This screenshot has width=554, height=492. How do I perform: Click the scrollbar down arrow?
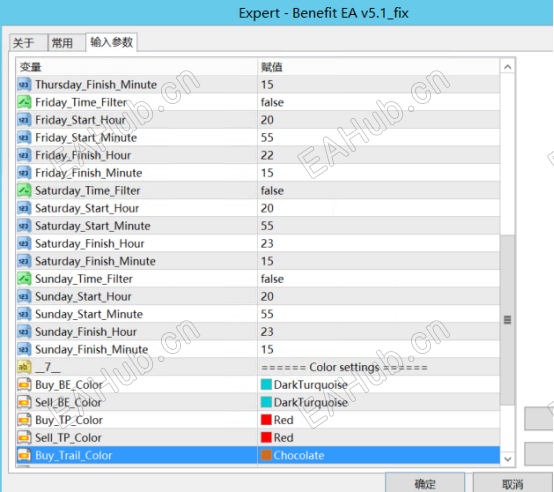tap(508, 459)
